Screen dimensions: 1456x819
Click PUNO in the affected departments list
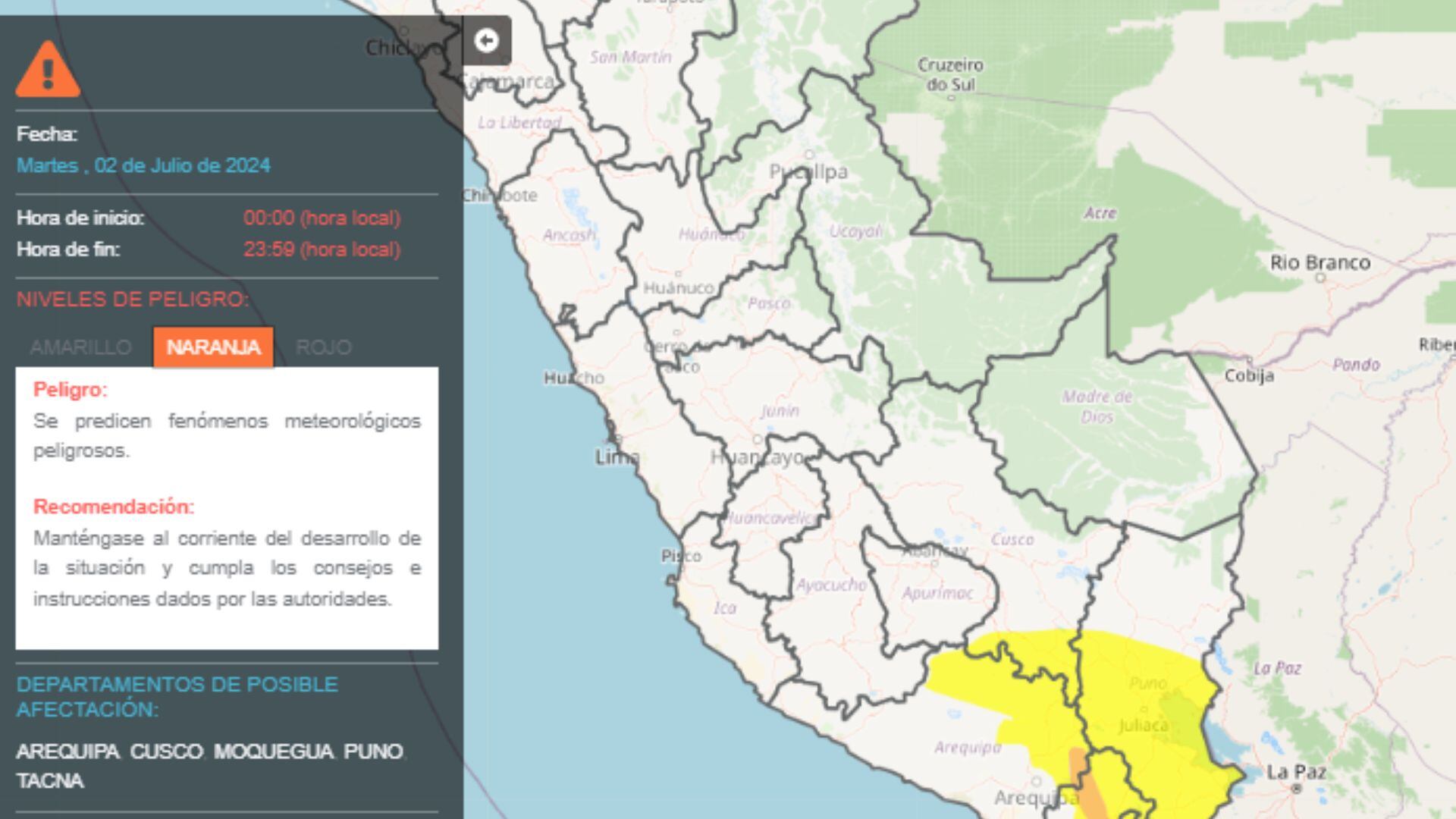point(373,752)
